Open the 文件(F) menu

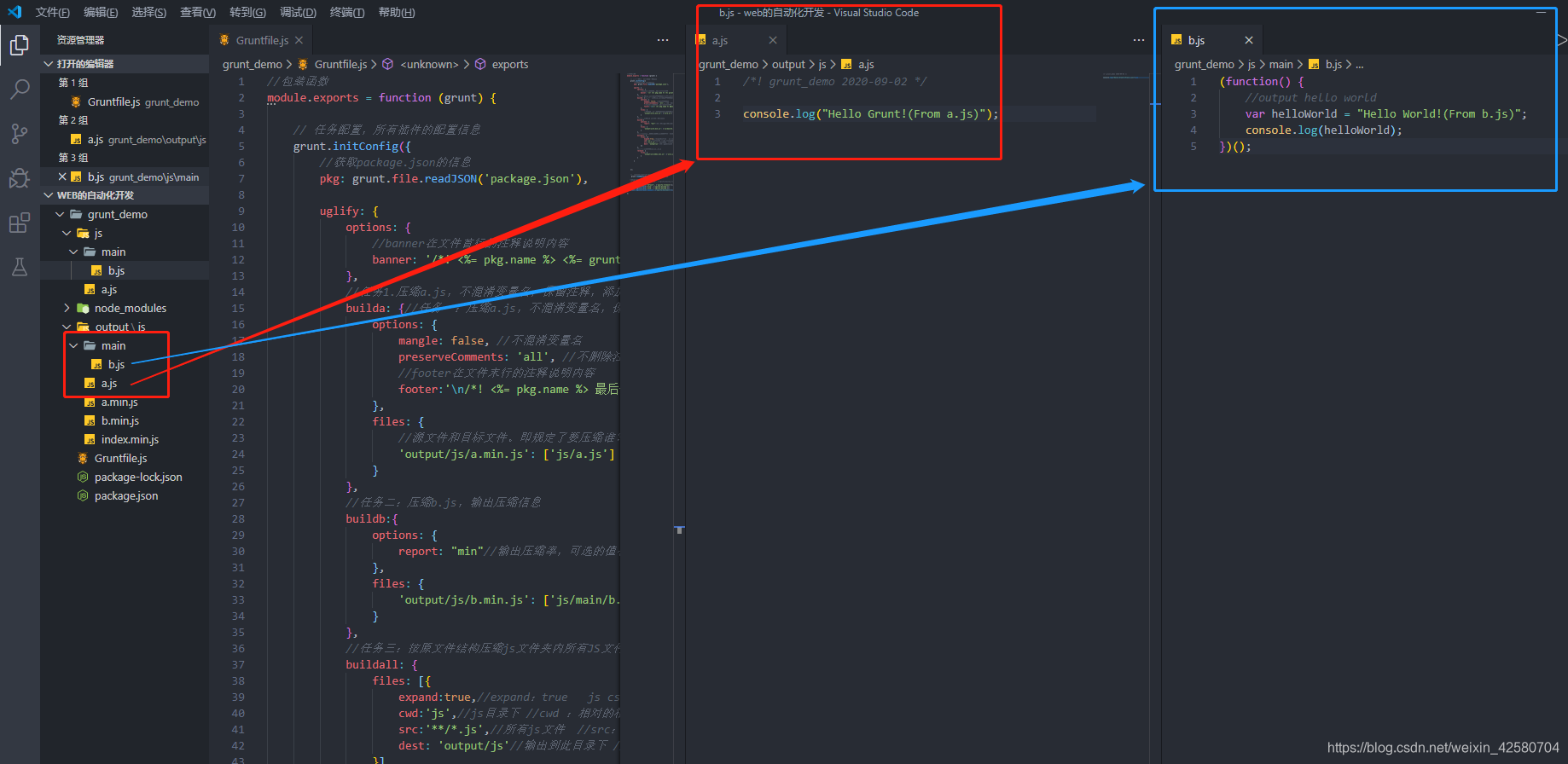pos(53,12)
